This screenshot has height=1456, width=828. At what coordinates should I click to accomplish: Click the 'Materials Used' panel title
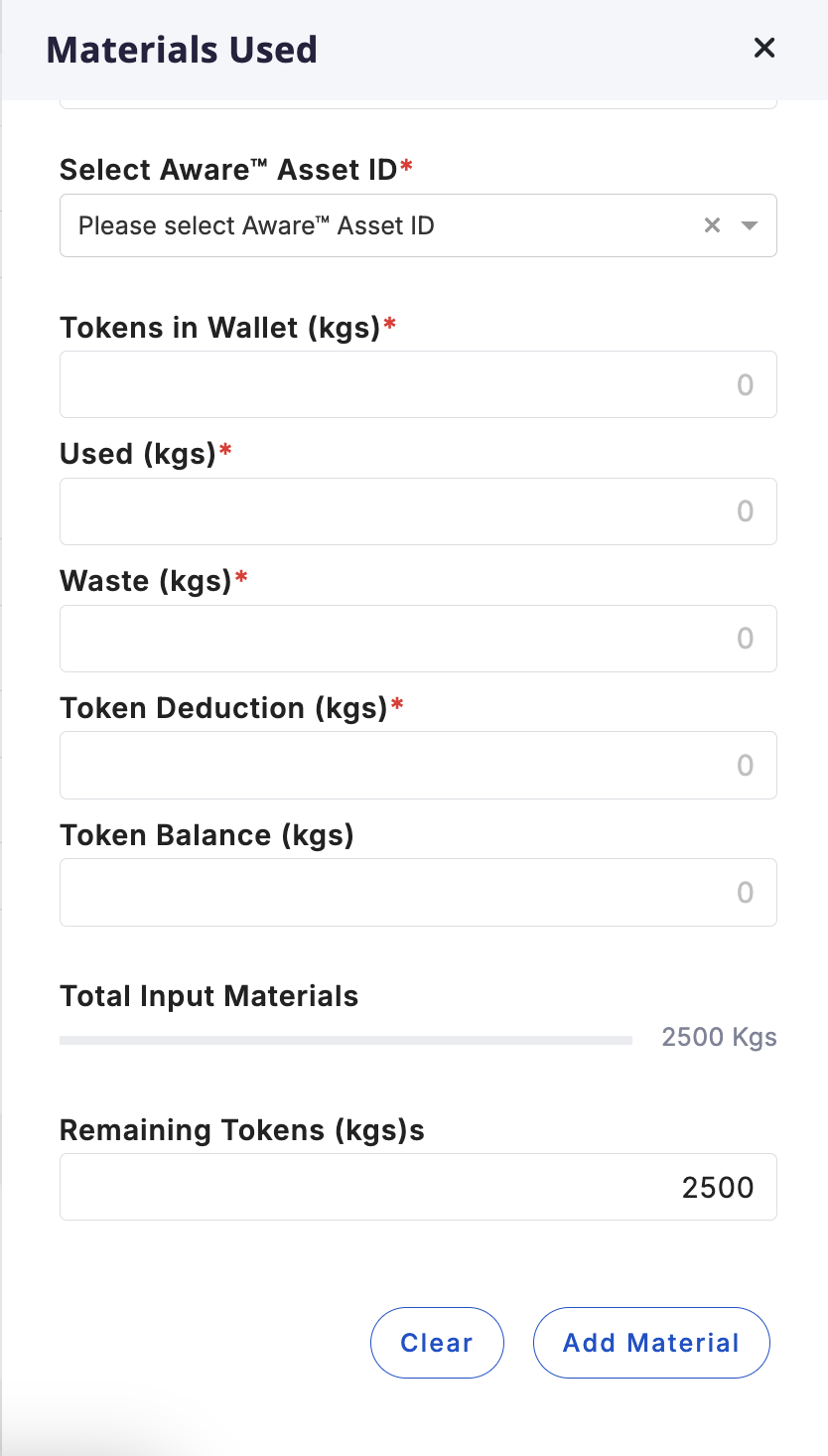point(182,50)
